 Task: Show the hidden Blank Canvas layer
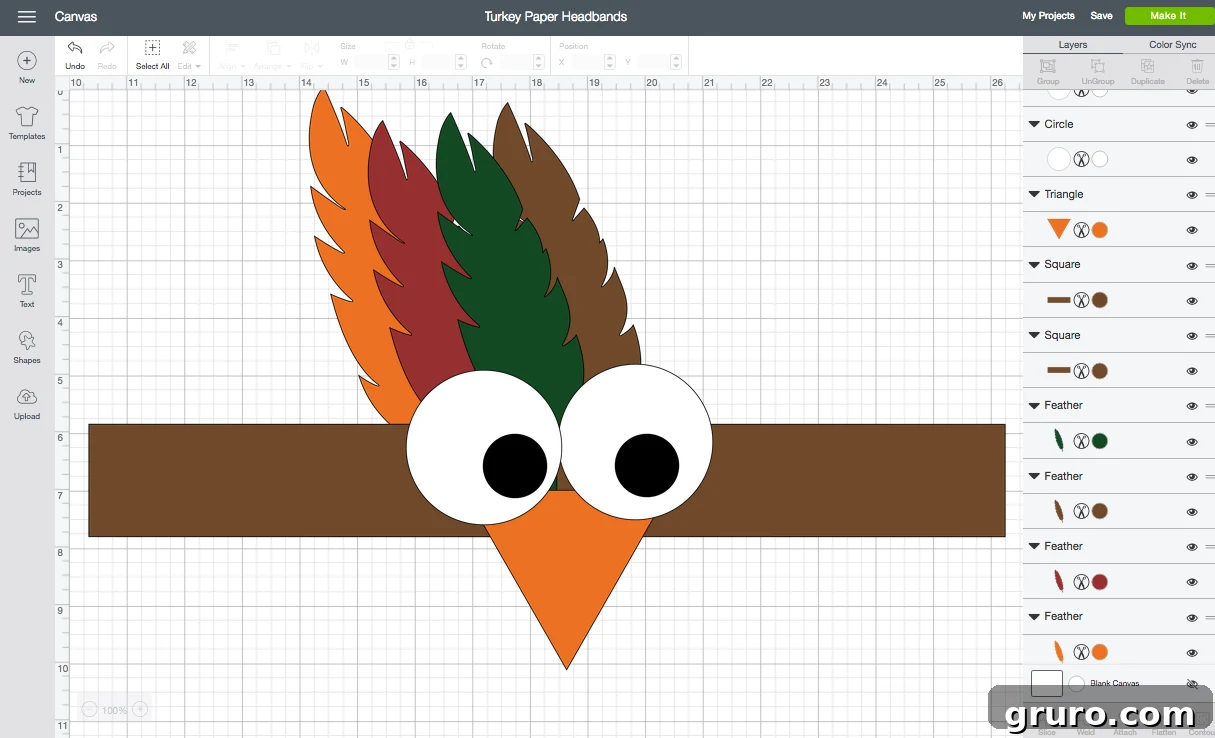(1192, 684)
